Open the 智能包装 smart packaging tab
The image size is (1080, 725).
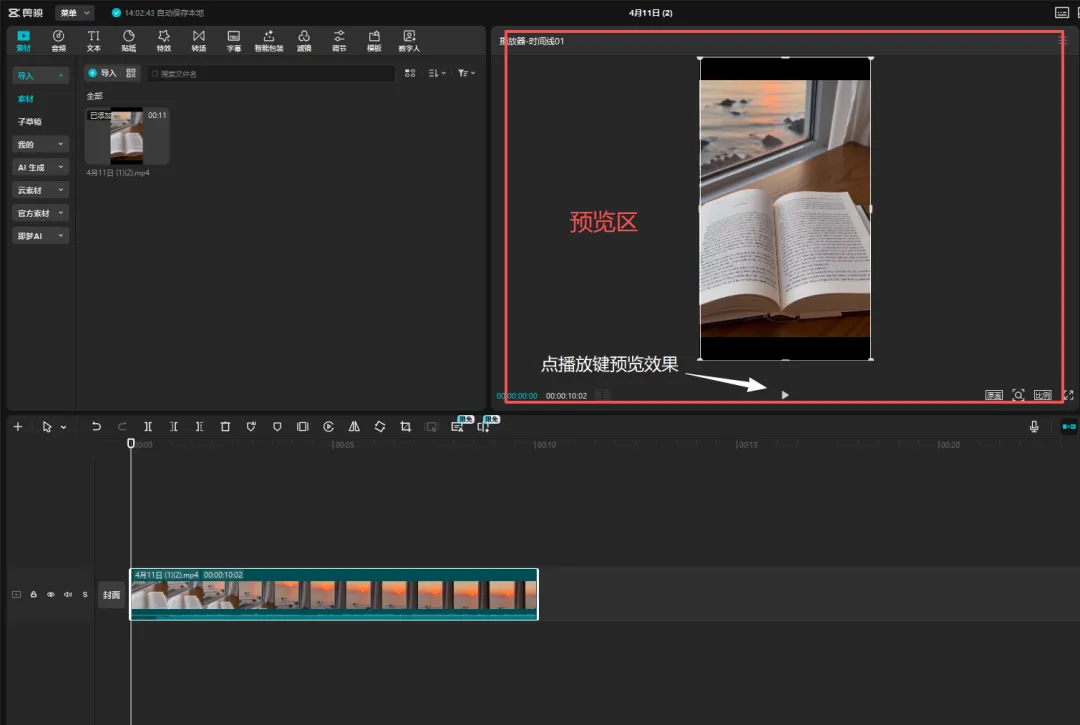pos(269,41)
